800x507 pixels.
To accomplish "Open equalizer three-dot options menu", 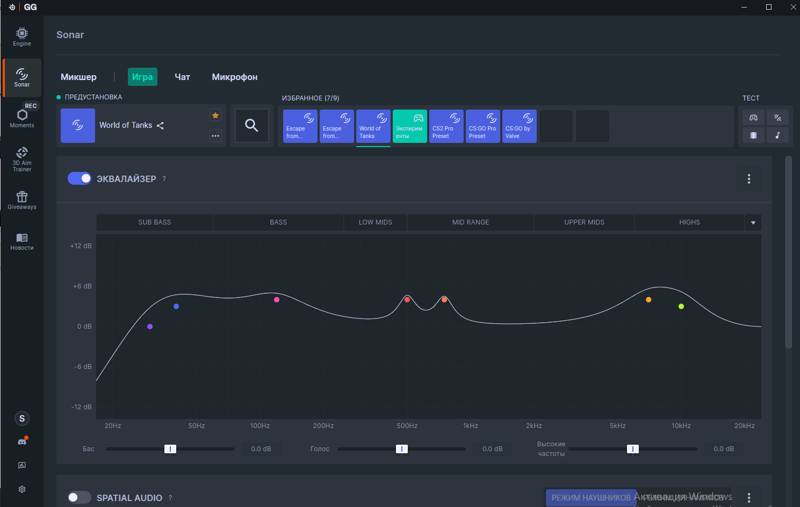I will coord(748,179).
